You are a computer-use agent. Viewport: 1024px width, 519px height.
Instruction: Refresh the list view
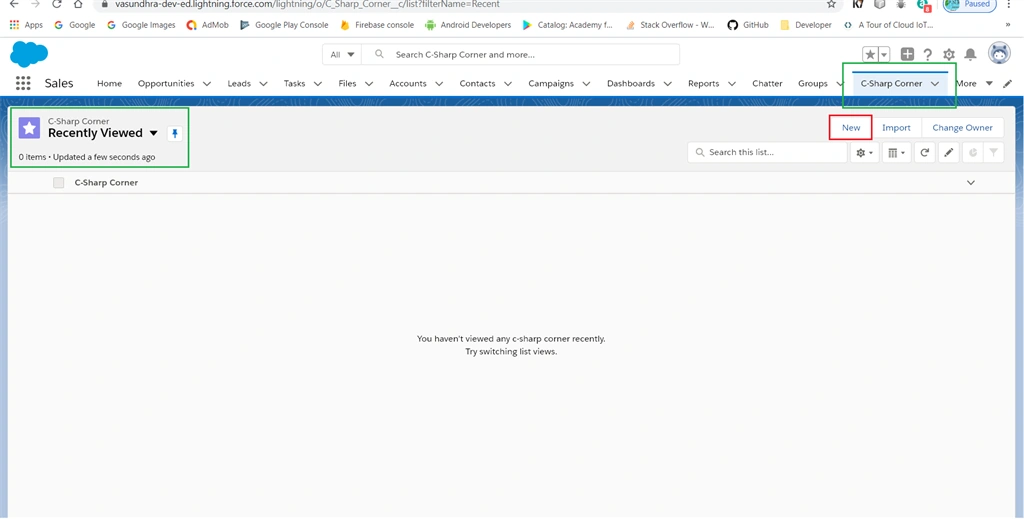(x=925, y=152)
